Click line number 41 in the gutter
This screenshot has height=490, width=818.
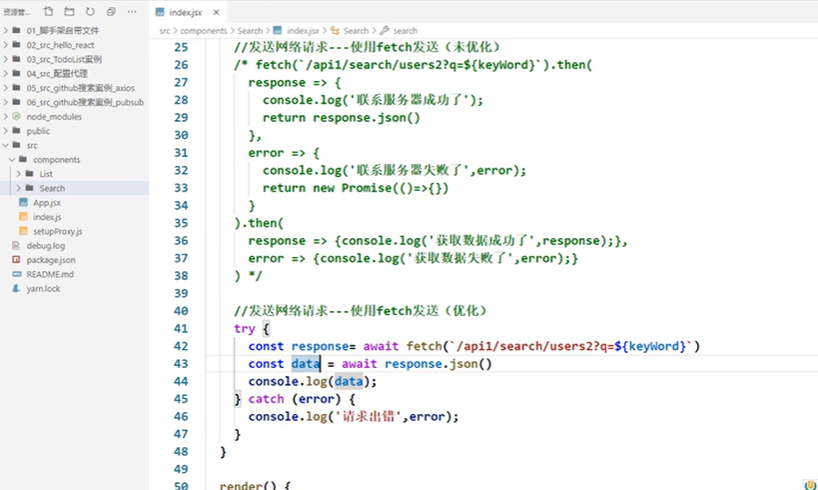(x=181, y=329)
